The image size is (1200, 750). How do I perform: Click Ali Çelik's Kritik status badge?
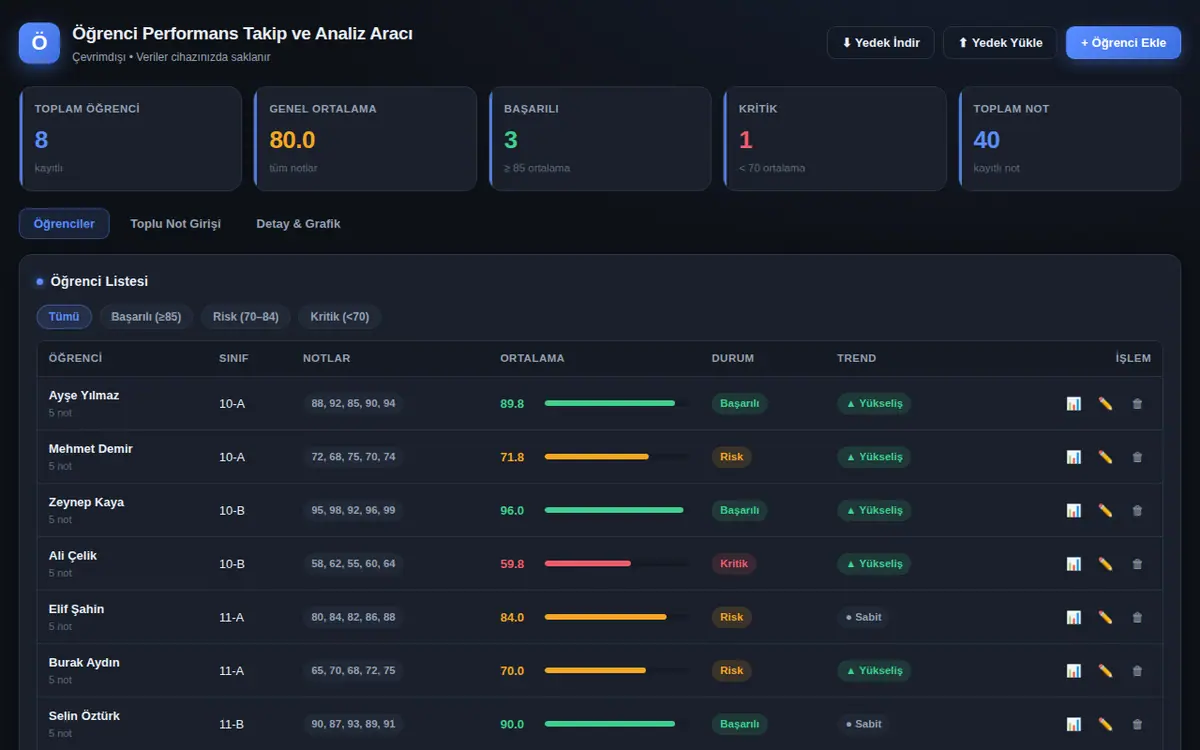pyautogui.click(x=734, y=564)
